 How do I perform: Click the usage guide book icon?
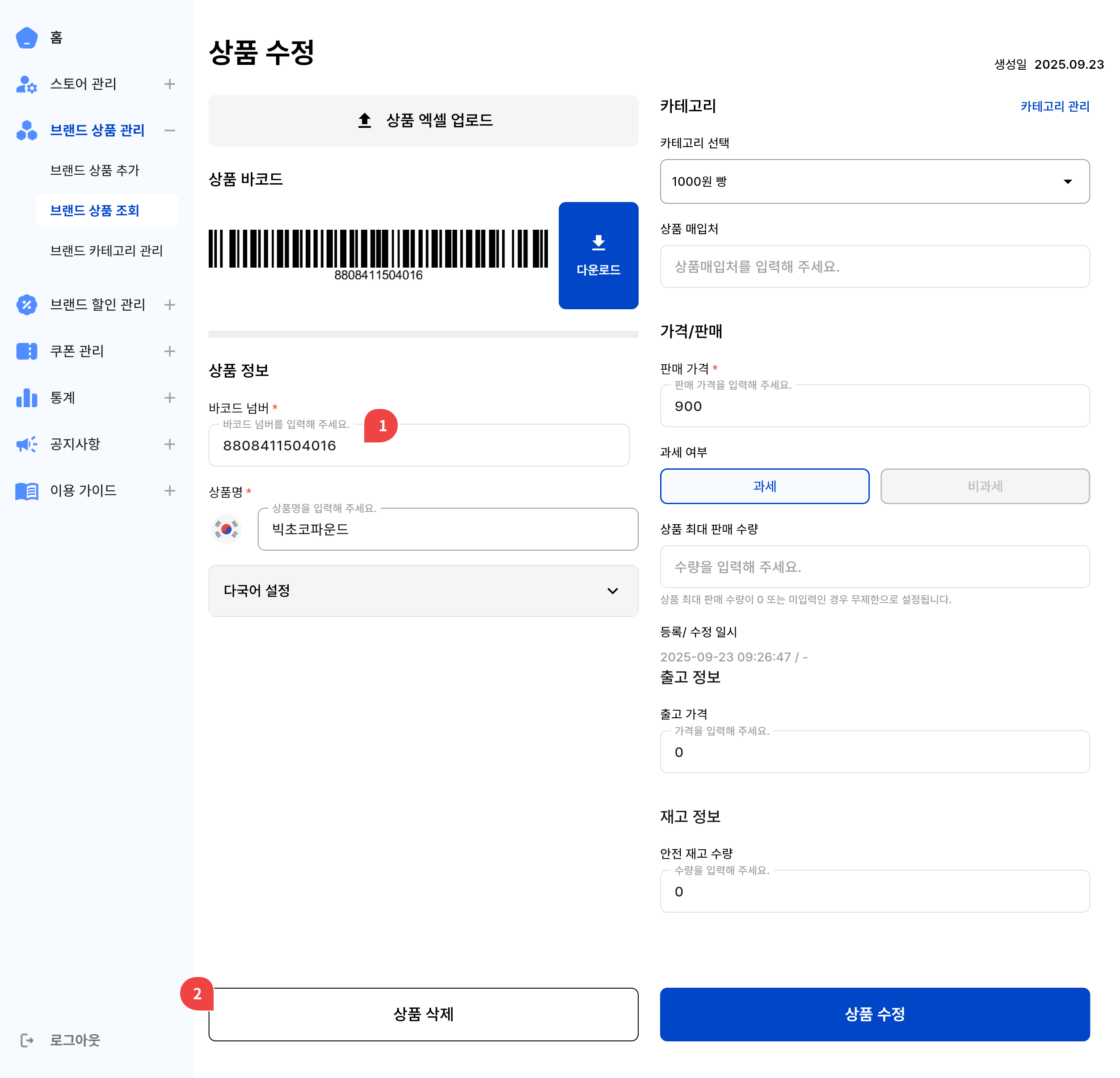[26, 491]
